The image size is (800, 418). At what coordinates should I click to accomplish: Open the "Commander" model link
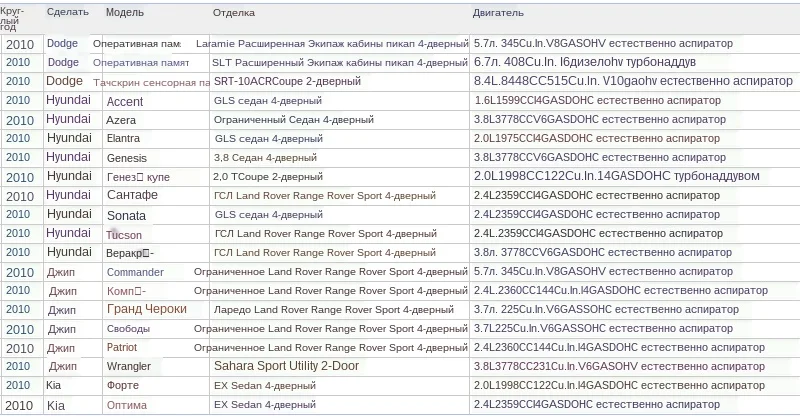(135, 272)
